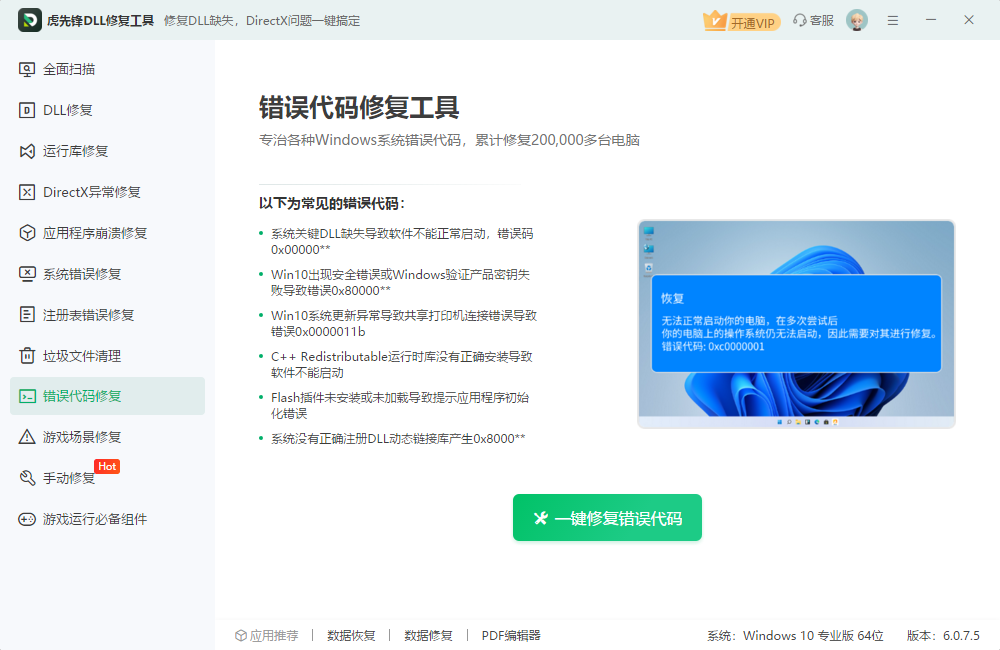Close the application window
The height and width of the screenshot is (650, 1000).
click(969, 20)
